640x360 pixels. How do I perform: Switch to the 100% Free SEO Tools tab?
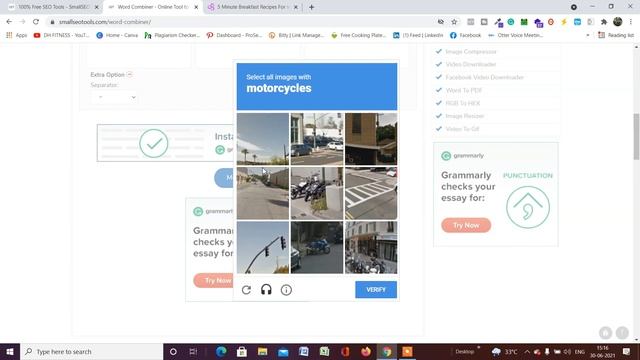54,7
